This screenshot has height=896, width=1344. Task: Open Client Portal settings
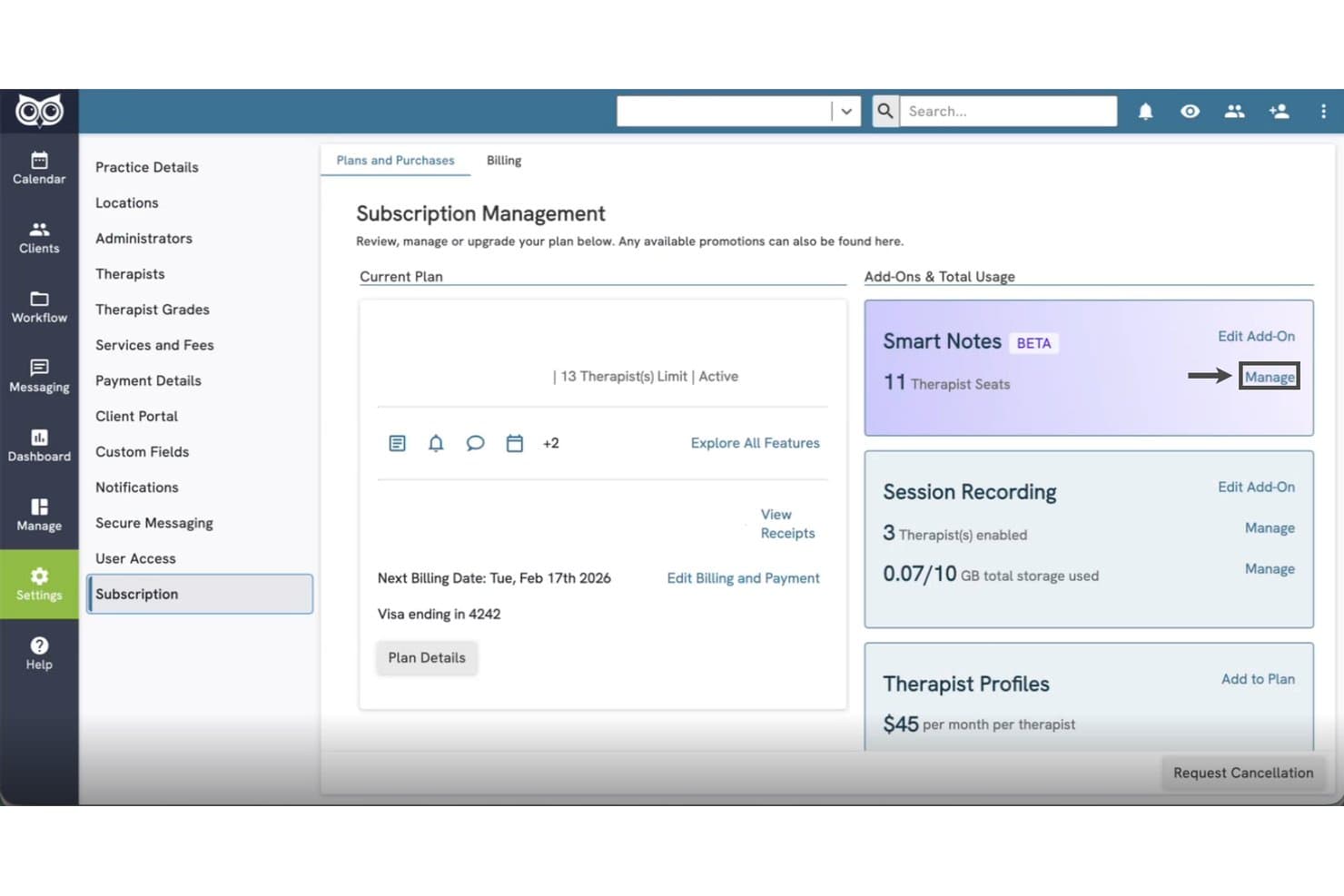pos(136,416)
